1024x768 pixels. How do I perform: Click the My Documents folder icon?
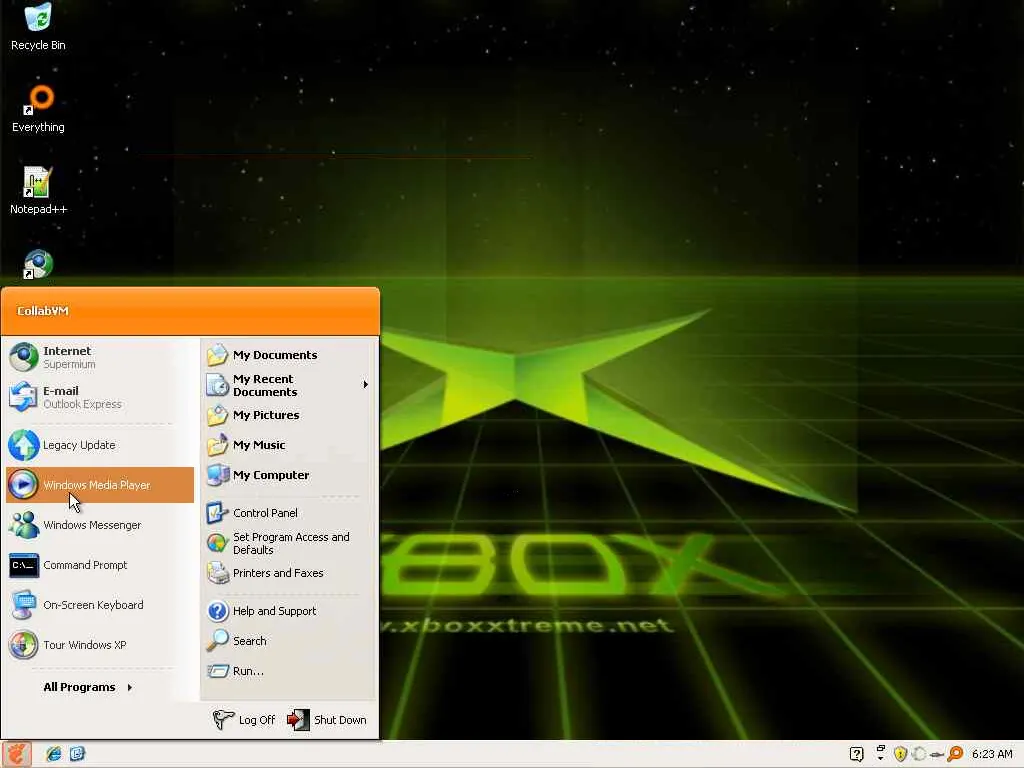click(217, 355)
